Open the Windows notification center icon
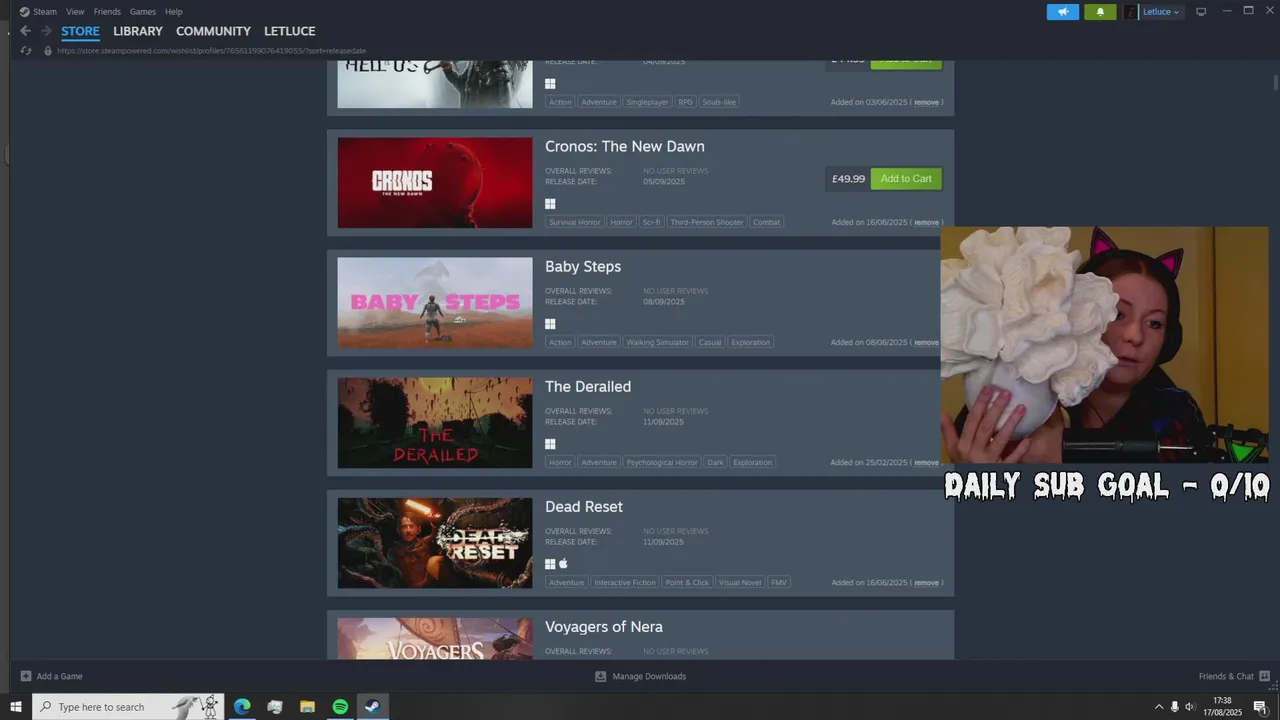The image size is (1280, 720). [x=1260, y=707]
